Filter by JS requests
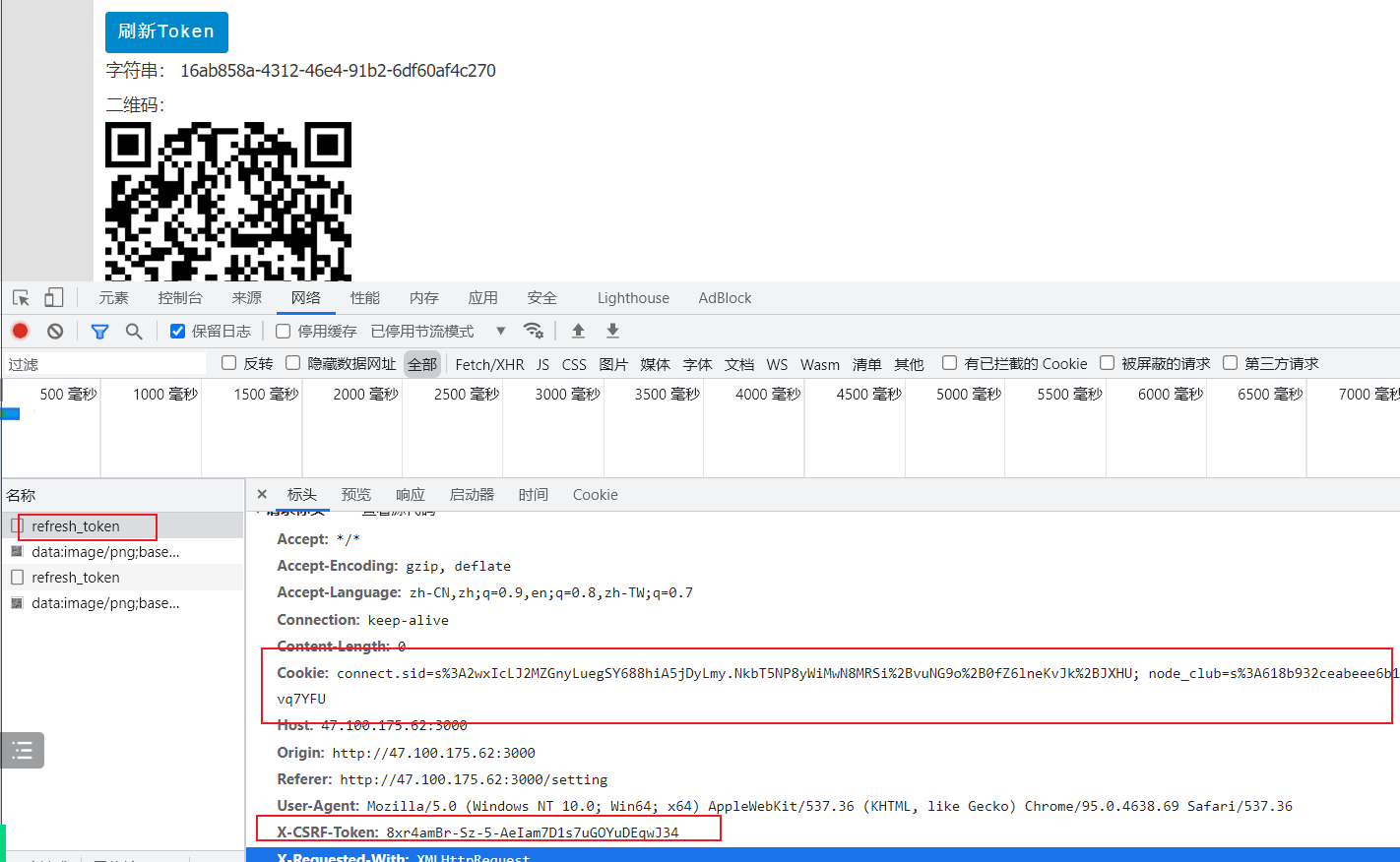 click(x=542, y=364)
